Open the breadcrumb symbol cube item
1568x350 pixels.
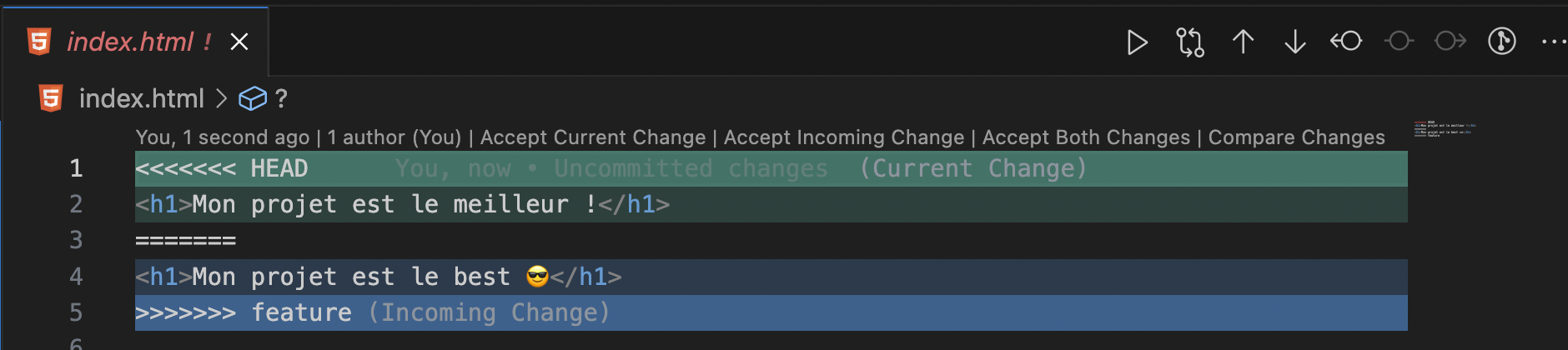click(x=253, y=98)
